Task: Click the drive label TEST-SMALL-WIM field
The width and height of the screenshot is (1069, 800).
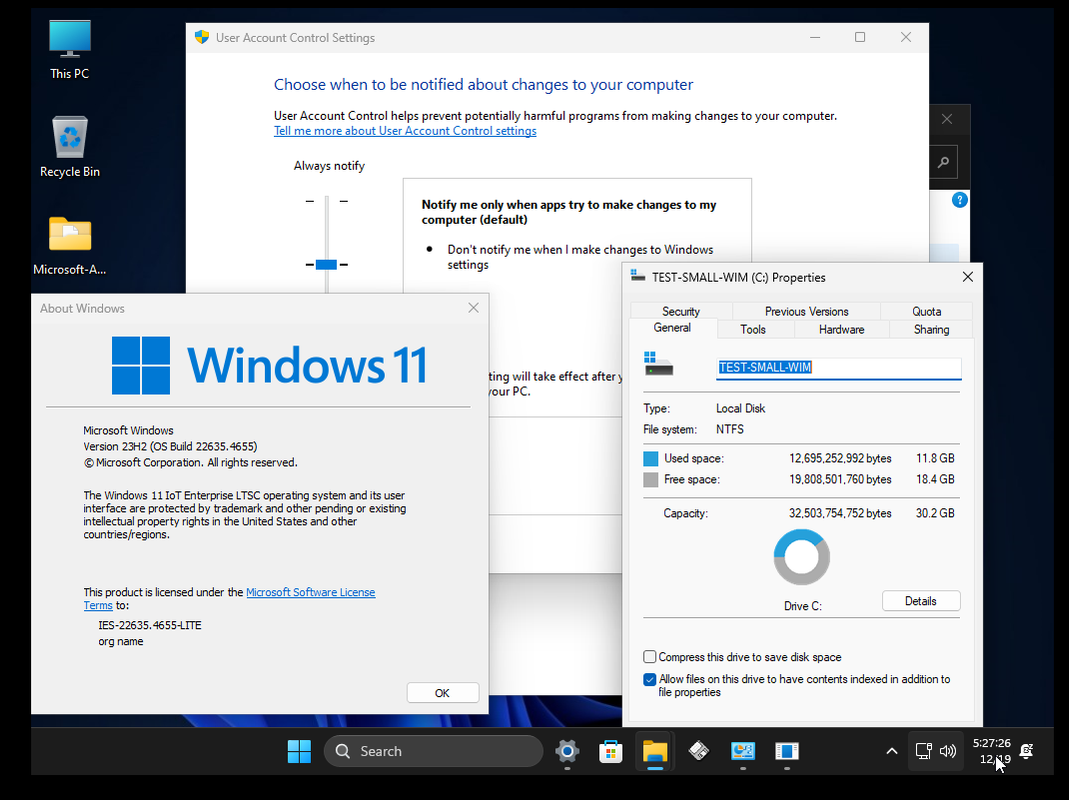Action: pyautogui.click(x=839, y=368)
